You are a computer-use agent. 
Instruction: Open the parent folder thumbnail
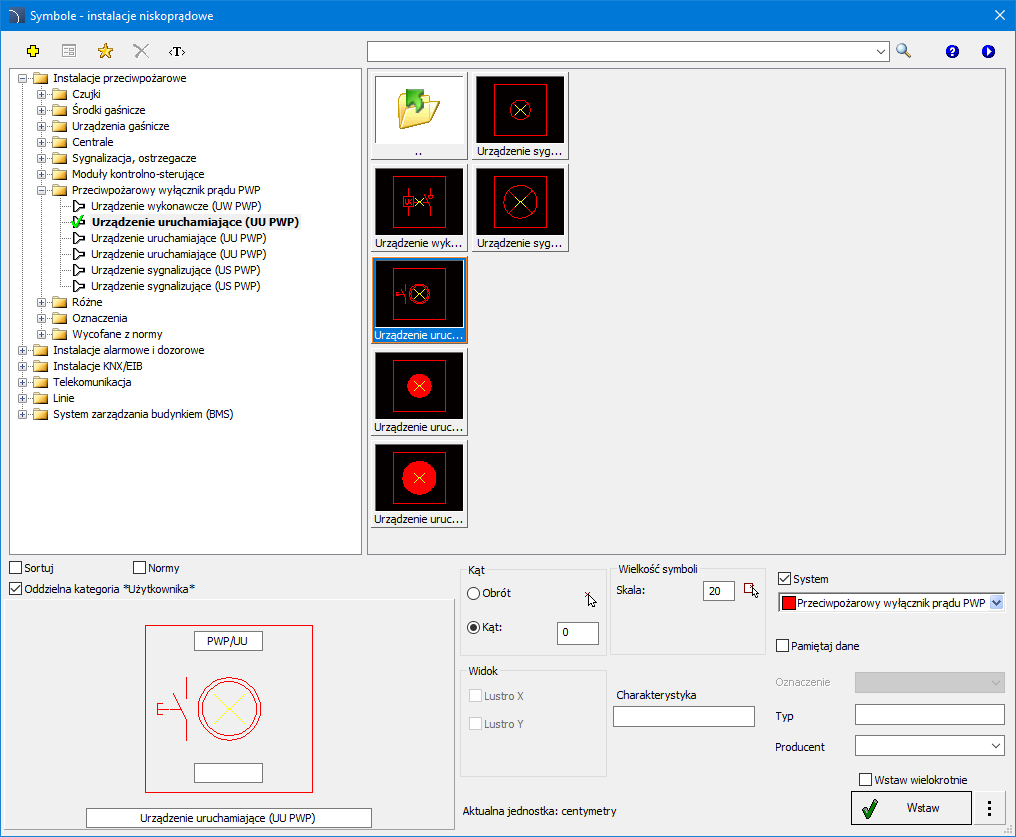click(419, 116)
